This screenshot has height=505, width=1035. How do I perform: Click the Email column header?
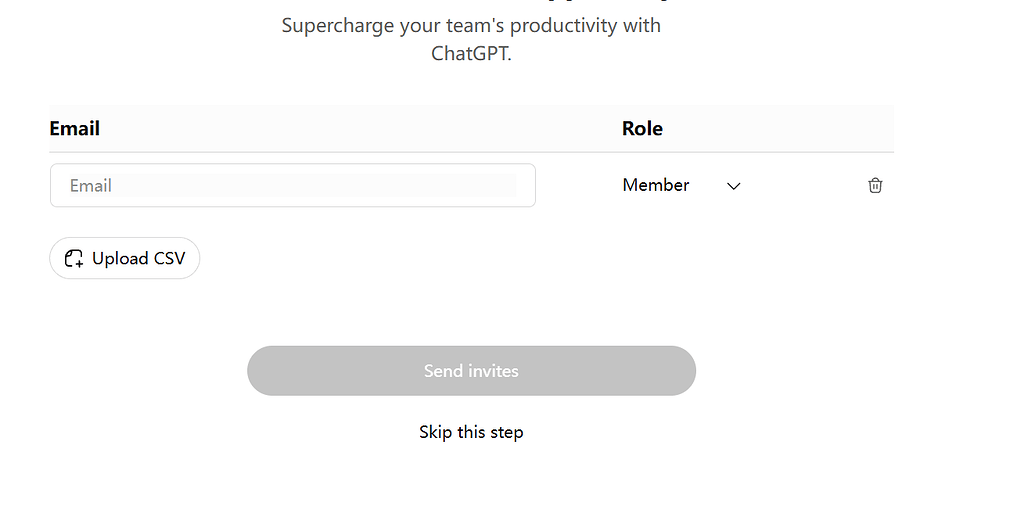tap(75, 128)
